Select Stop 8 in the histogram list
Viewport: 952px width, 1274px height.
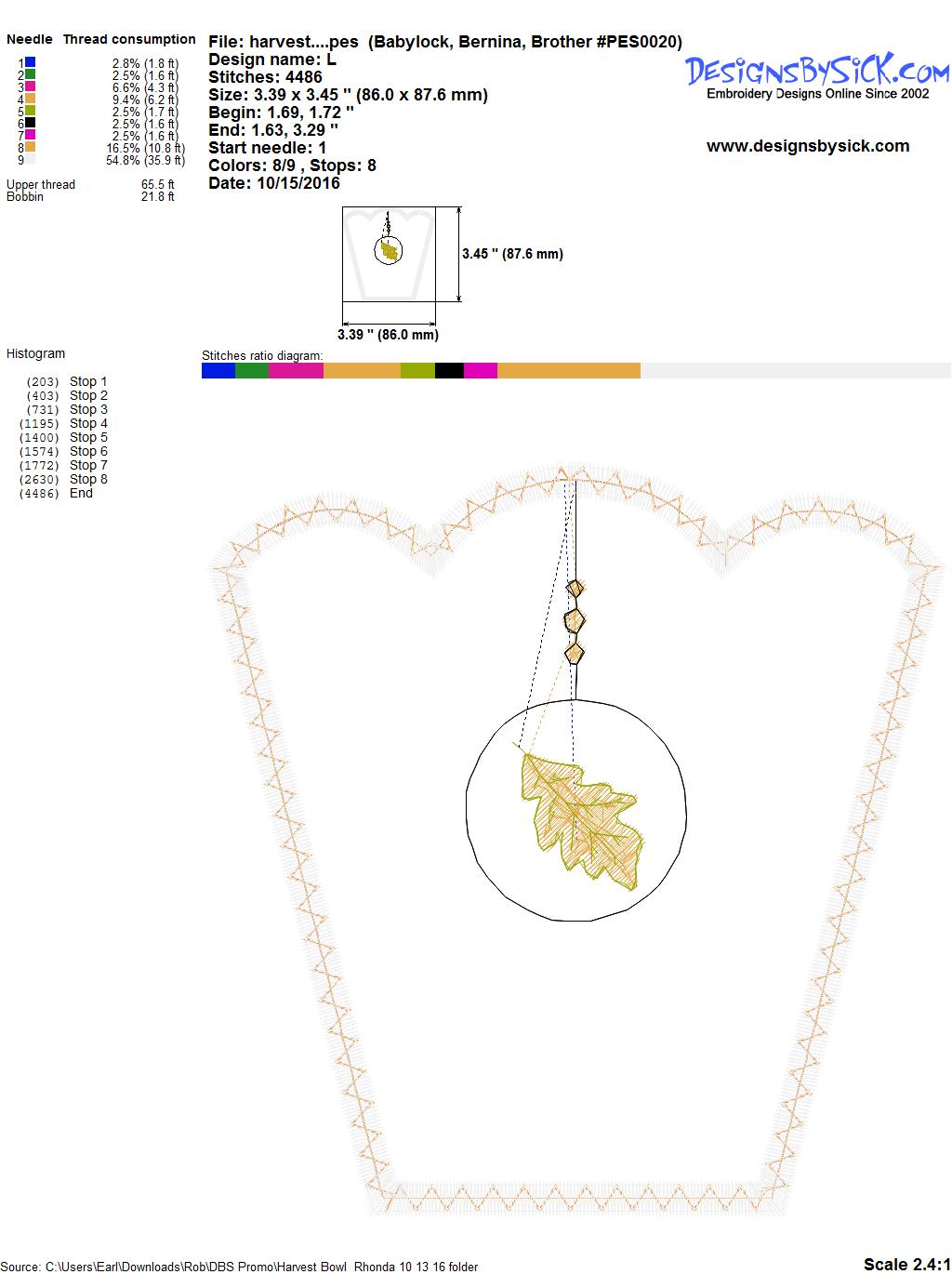click(x=88, y=479)
